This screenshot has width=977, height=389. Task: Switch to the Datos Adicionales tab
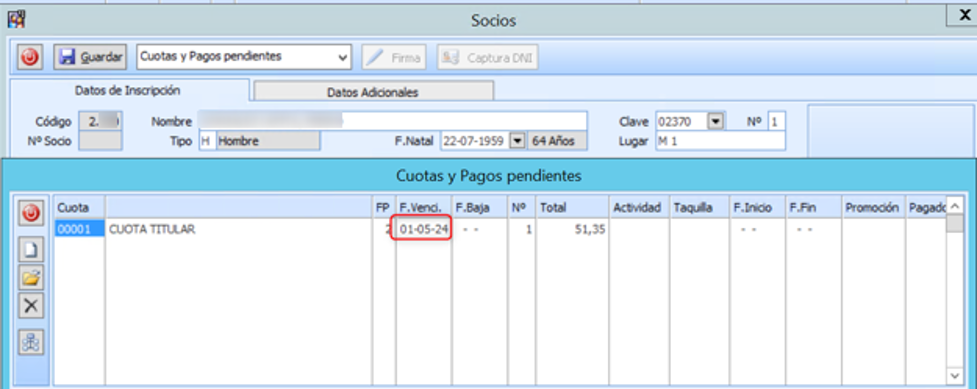[373, 92]
